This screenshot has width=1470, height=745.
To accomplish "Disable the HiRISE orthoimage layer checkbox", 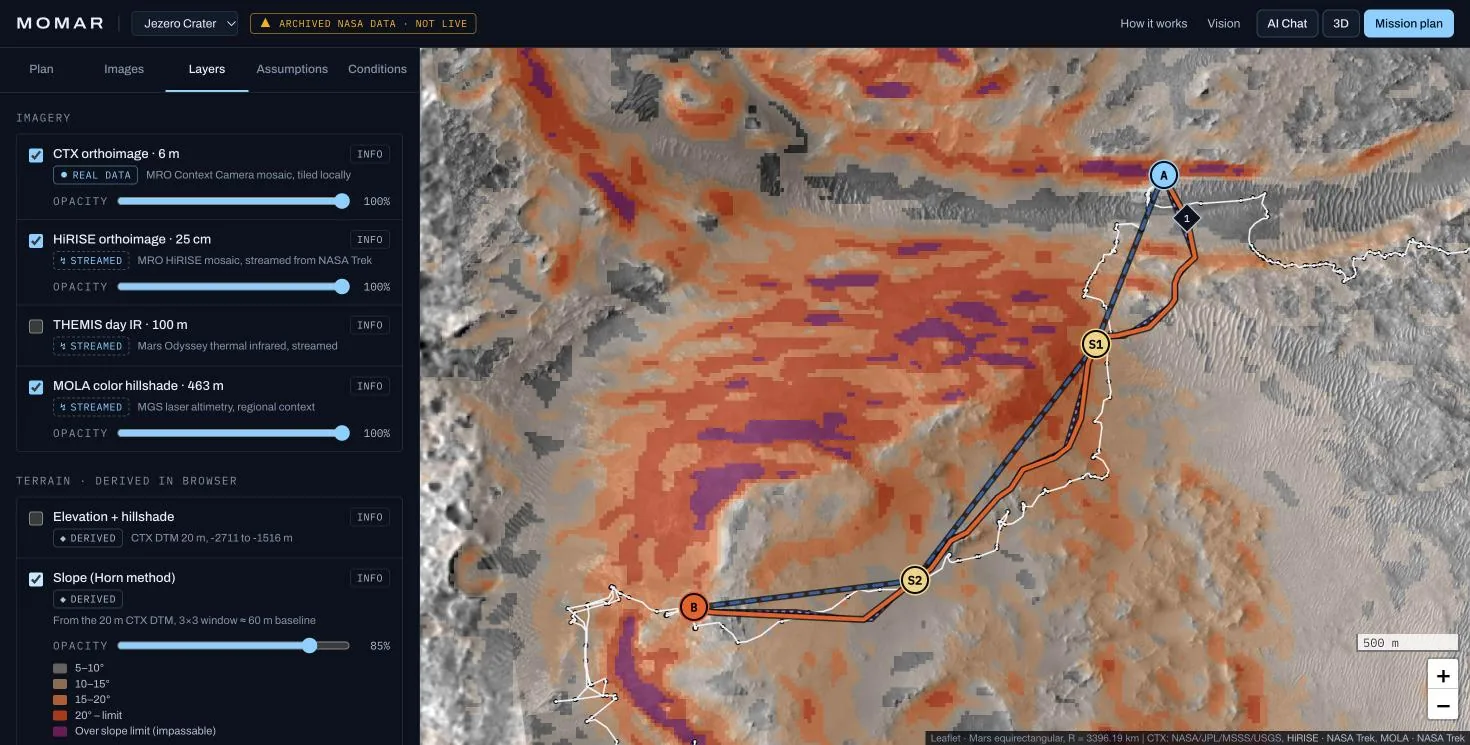I will pos(36,241).
